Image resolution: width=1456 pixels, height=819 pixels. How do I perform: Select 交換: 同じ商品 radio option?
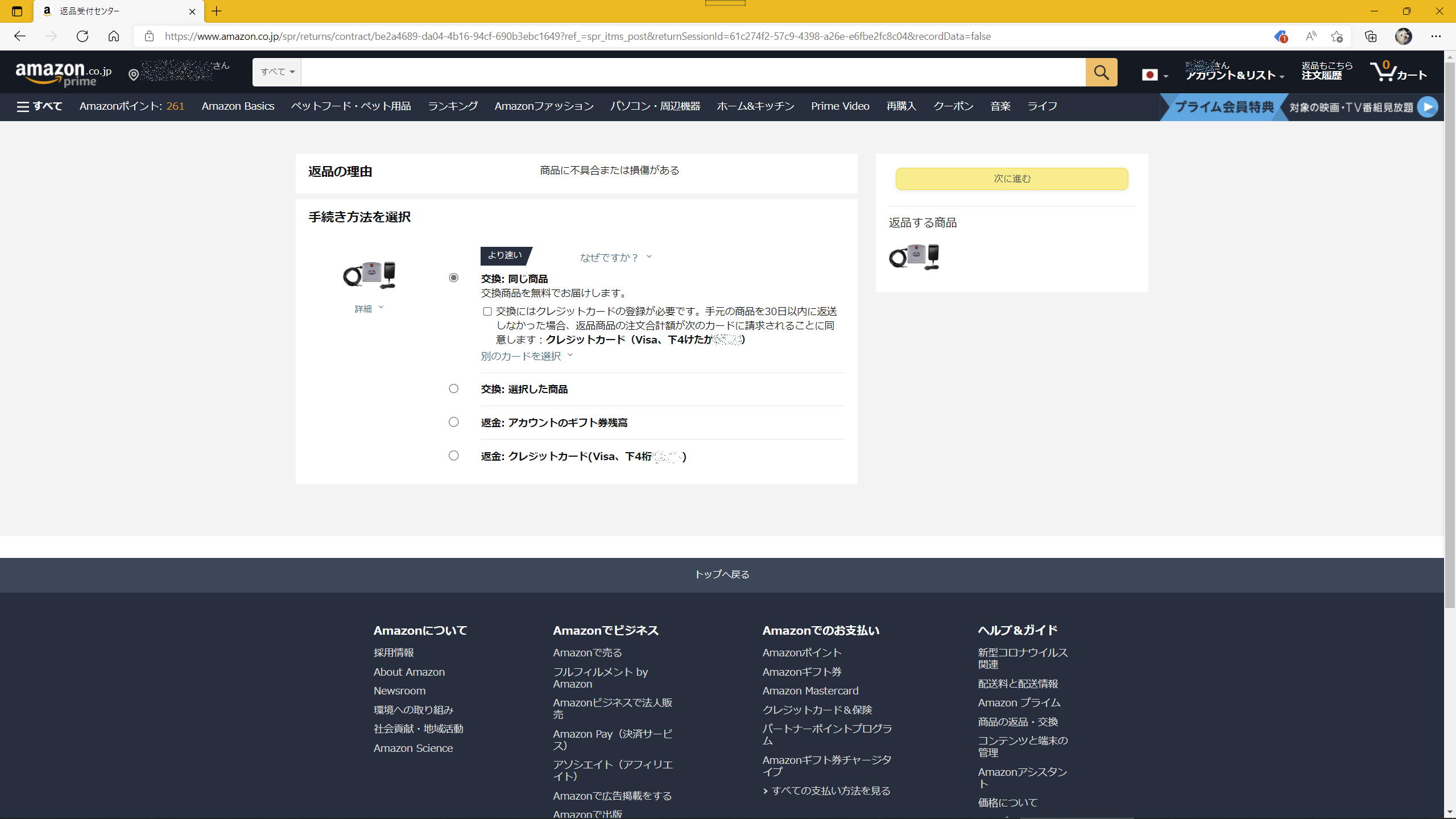(453, 278)
